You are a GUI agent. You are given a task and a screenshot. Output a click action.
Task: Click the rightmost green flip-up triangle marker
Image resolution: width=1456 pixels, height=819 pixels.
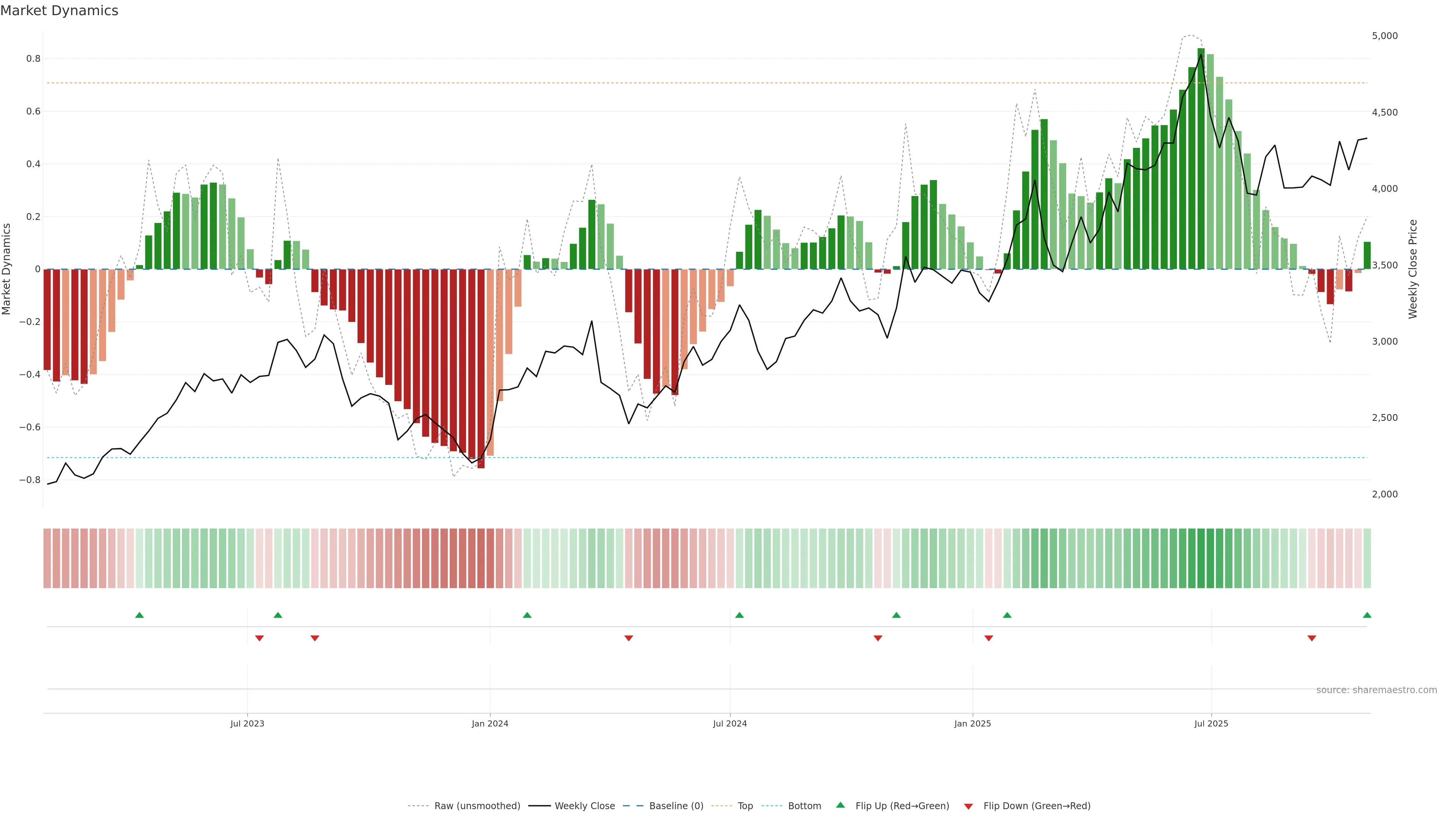(1367, 615)
